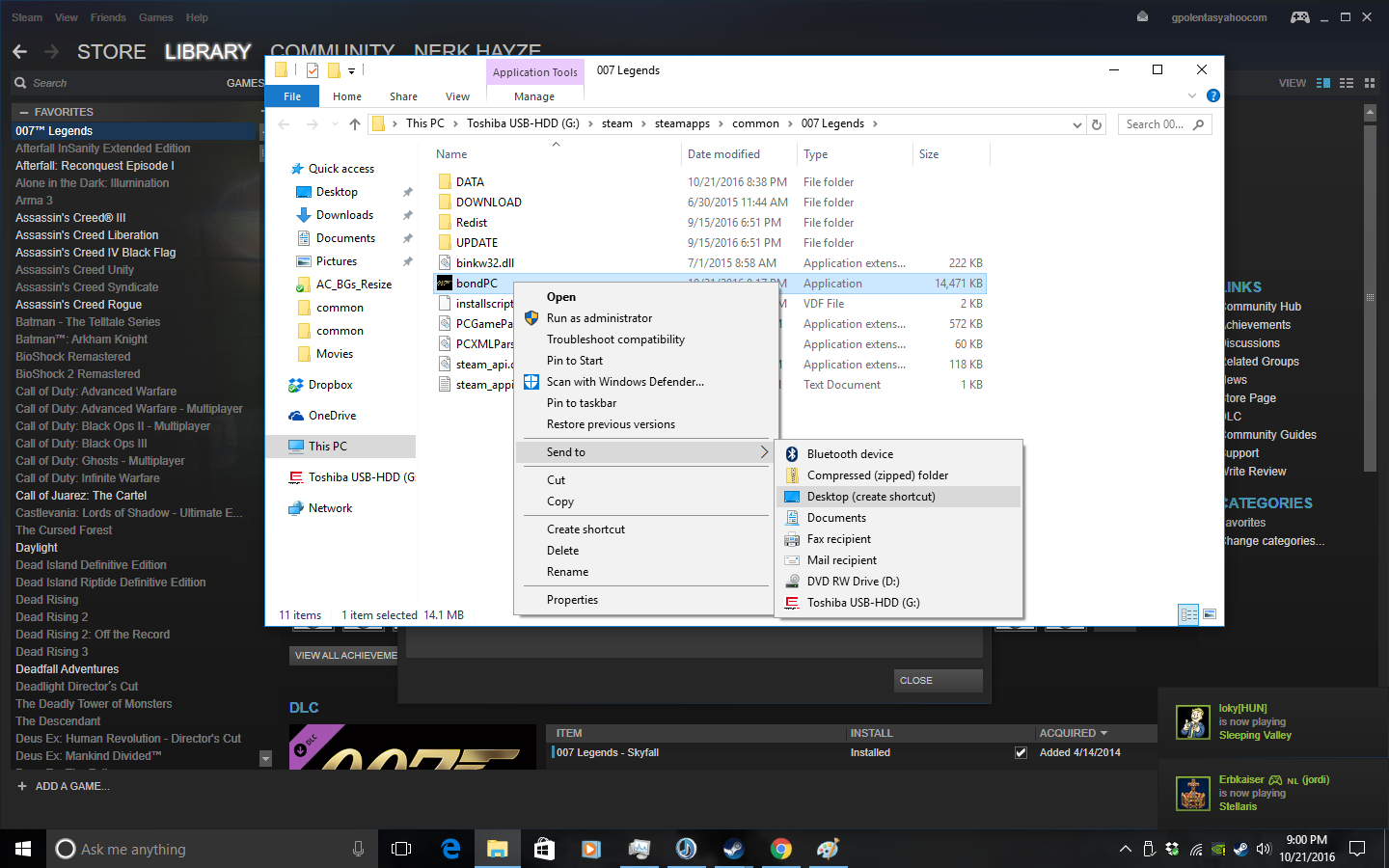Open the Manage ribbon tab
This screenshot has height=868, width=1389.
click(534, 96)
